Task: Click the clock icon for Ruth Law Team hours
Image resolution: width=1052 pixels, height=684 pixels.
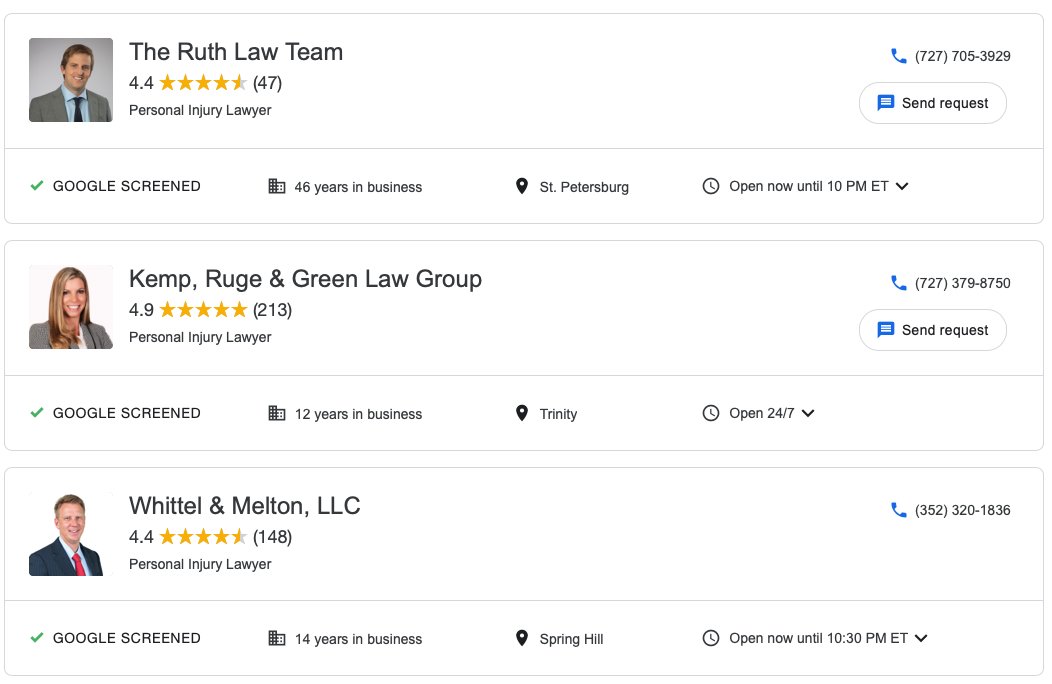Action: pyautogui.click(x=711, y=186)
